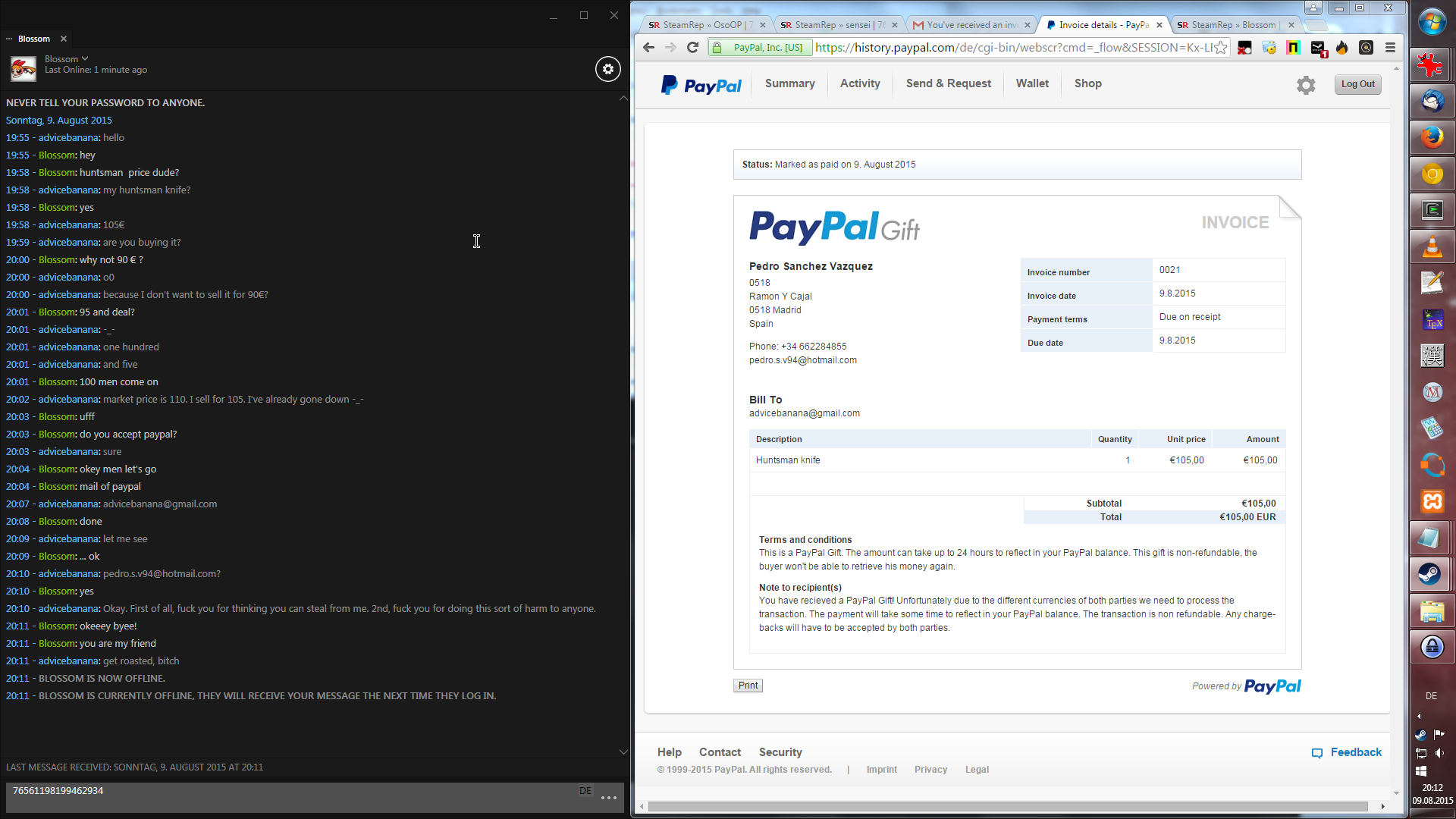Click Steam extension icon with notification badge
1456x819 pixels.
1318,48
